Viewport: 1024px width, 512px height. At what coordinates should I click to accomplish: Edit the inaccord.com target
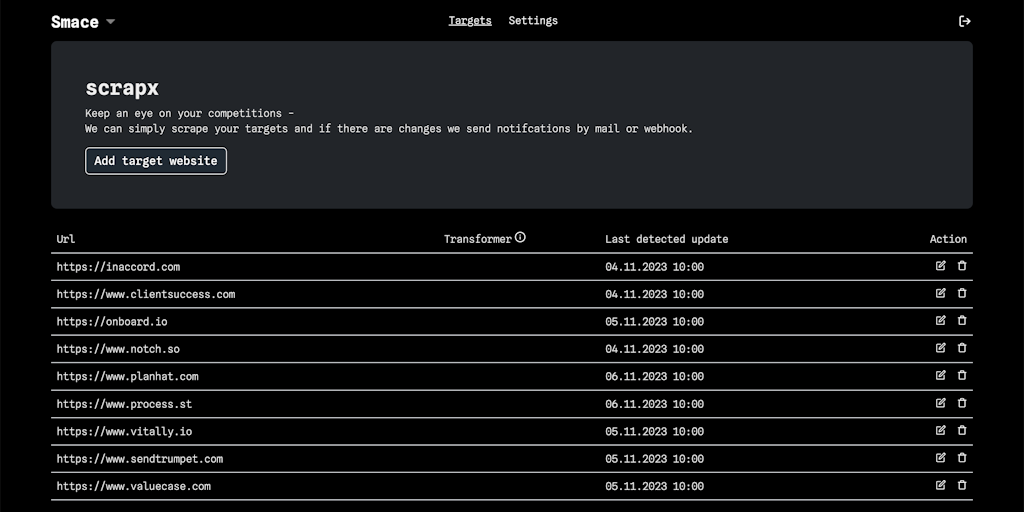click(940, 266)
